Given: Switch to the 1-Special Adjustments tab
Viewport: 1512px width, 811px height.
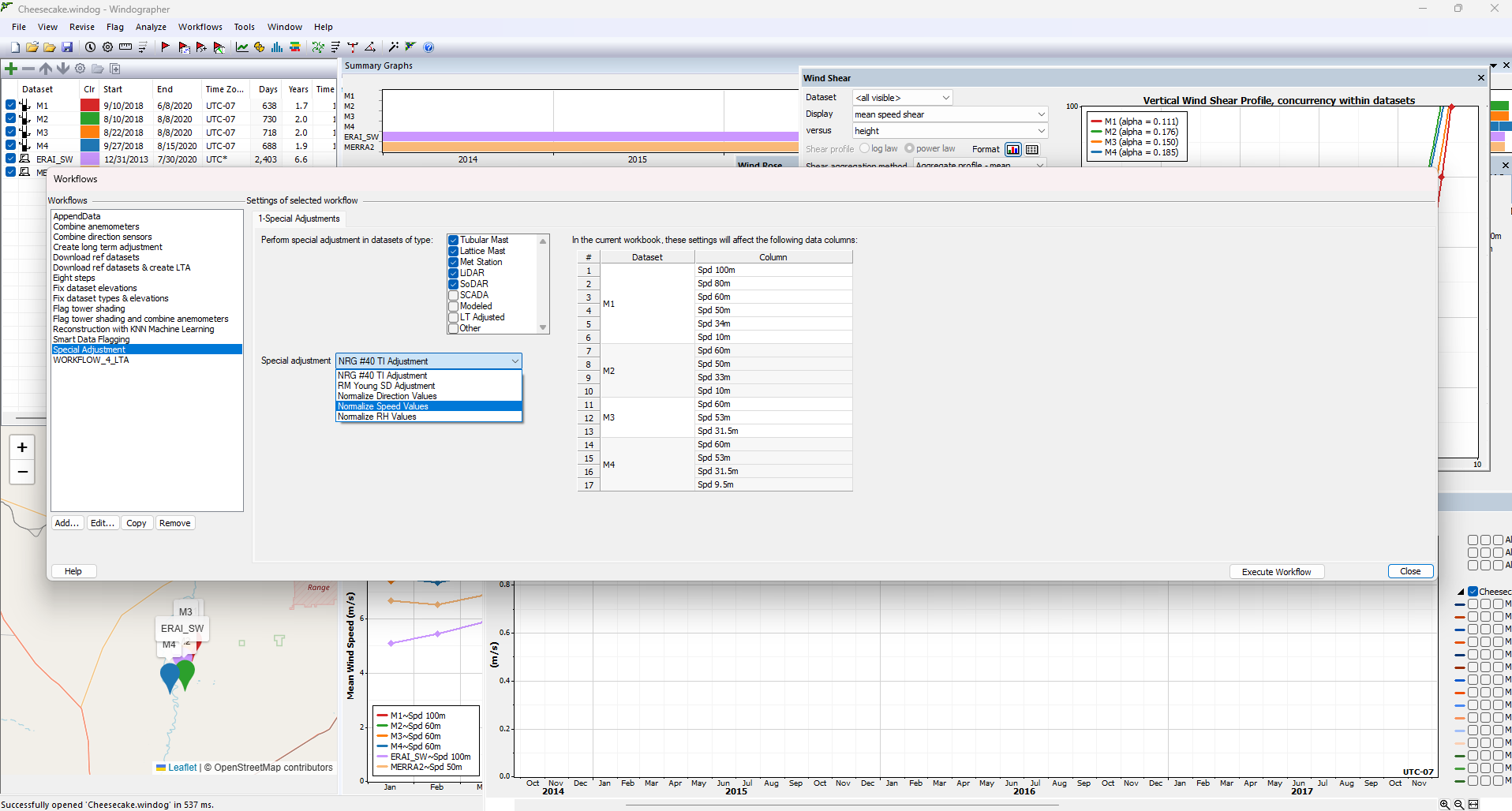Looking at the screenshot, I should tap(298, 219).
